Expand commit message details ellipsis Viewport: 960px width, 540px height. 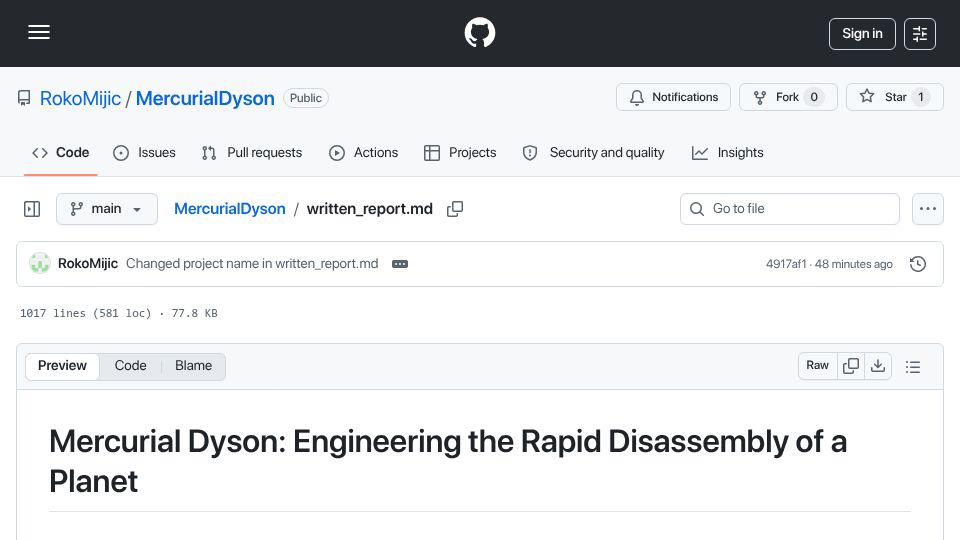pos(400,264)
